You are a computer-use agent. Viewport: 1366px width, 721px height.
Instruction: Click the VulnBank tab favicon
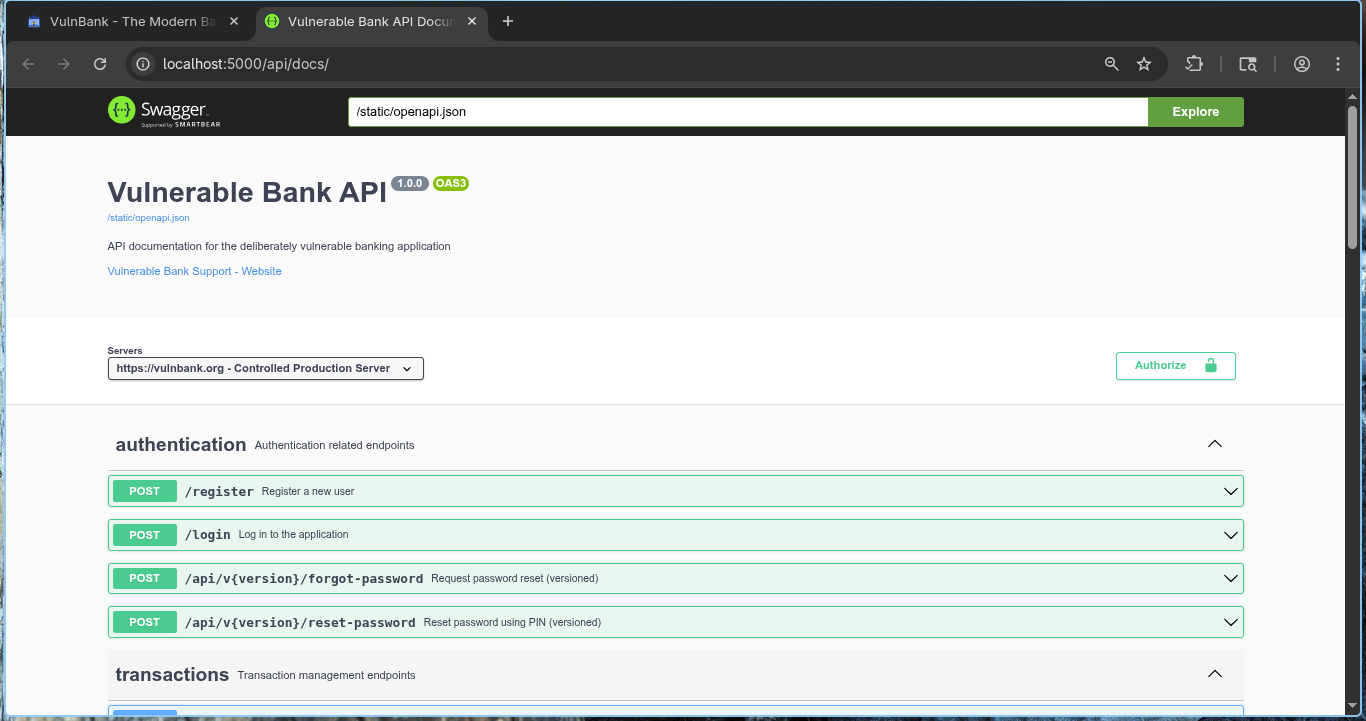coord(34,21)
